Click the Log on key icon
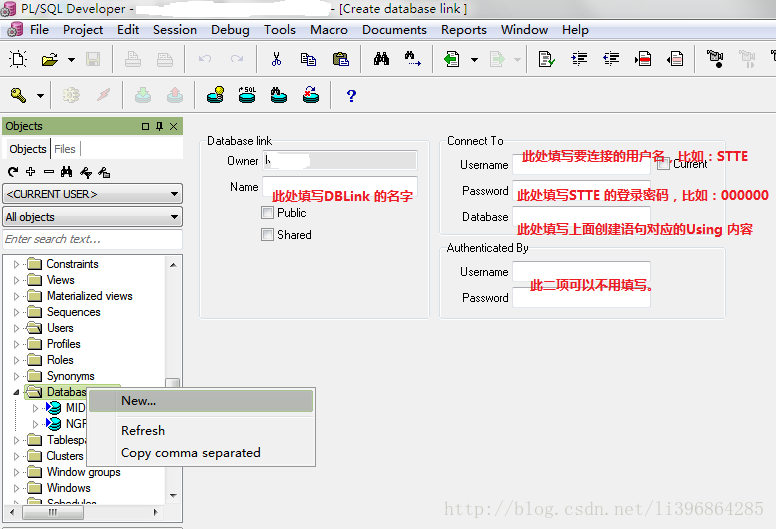This screenshot has height=529, width=776. click(18, 95)
